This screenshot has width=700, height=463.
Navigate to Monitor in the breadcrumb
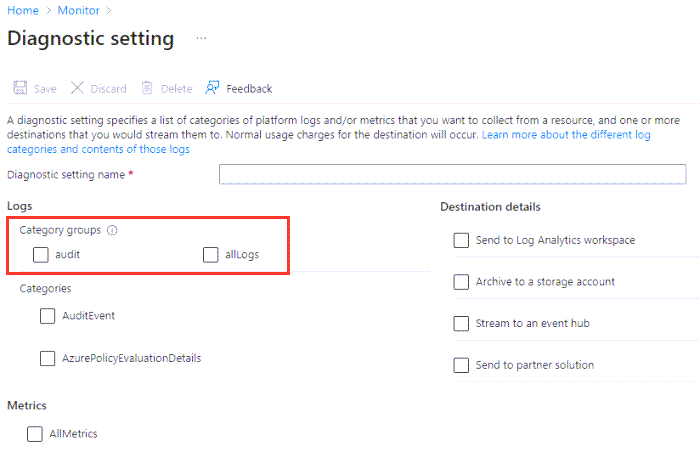pos(78,10)
